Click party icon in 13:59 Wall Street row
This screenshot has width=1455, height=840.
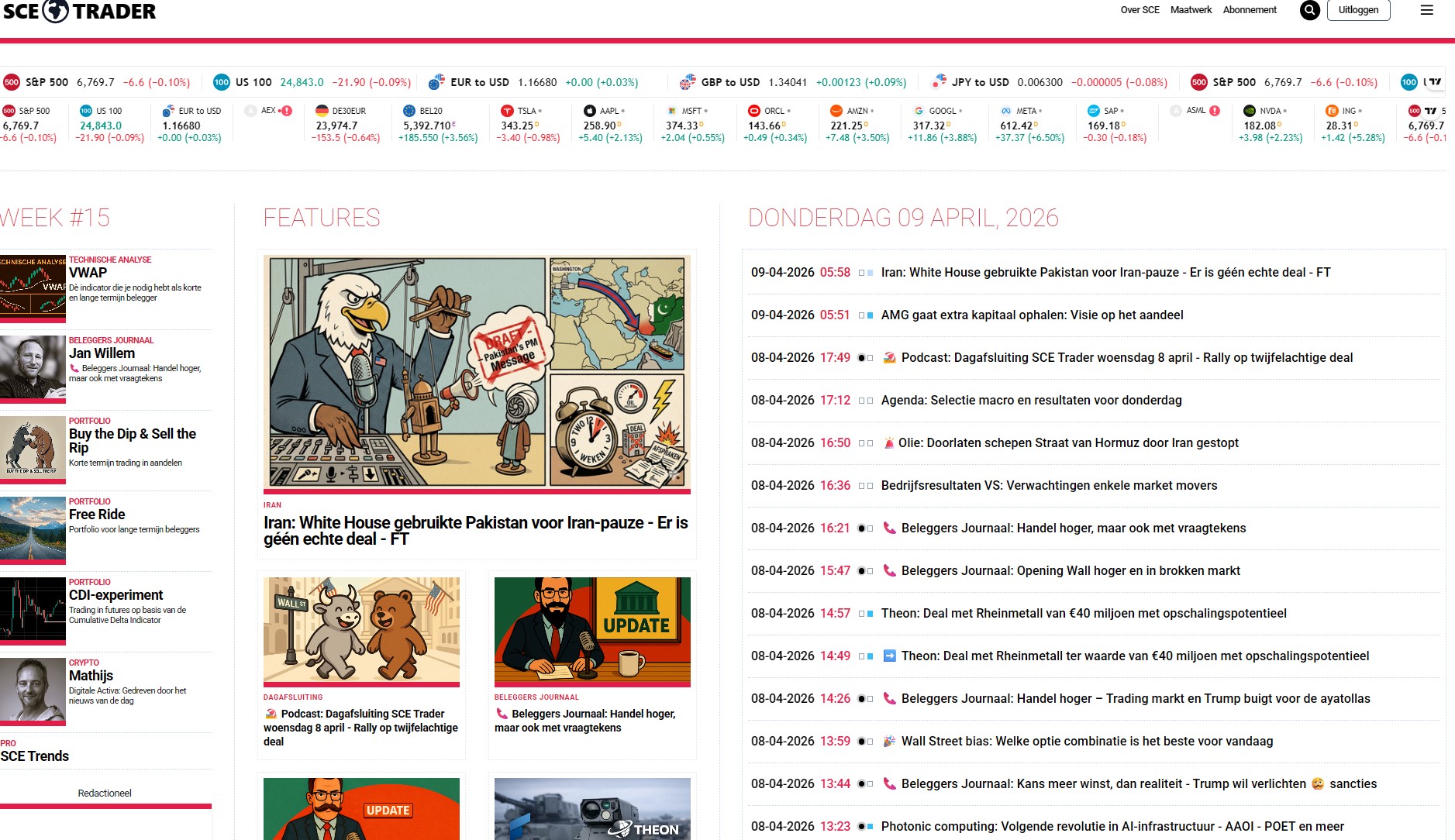click(889, 741)
